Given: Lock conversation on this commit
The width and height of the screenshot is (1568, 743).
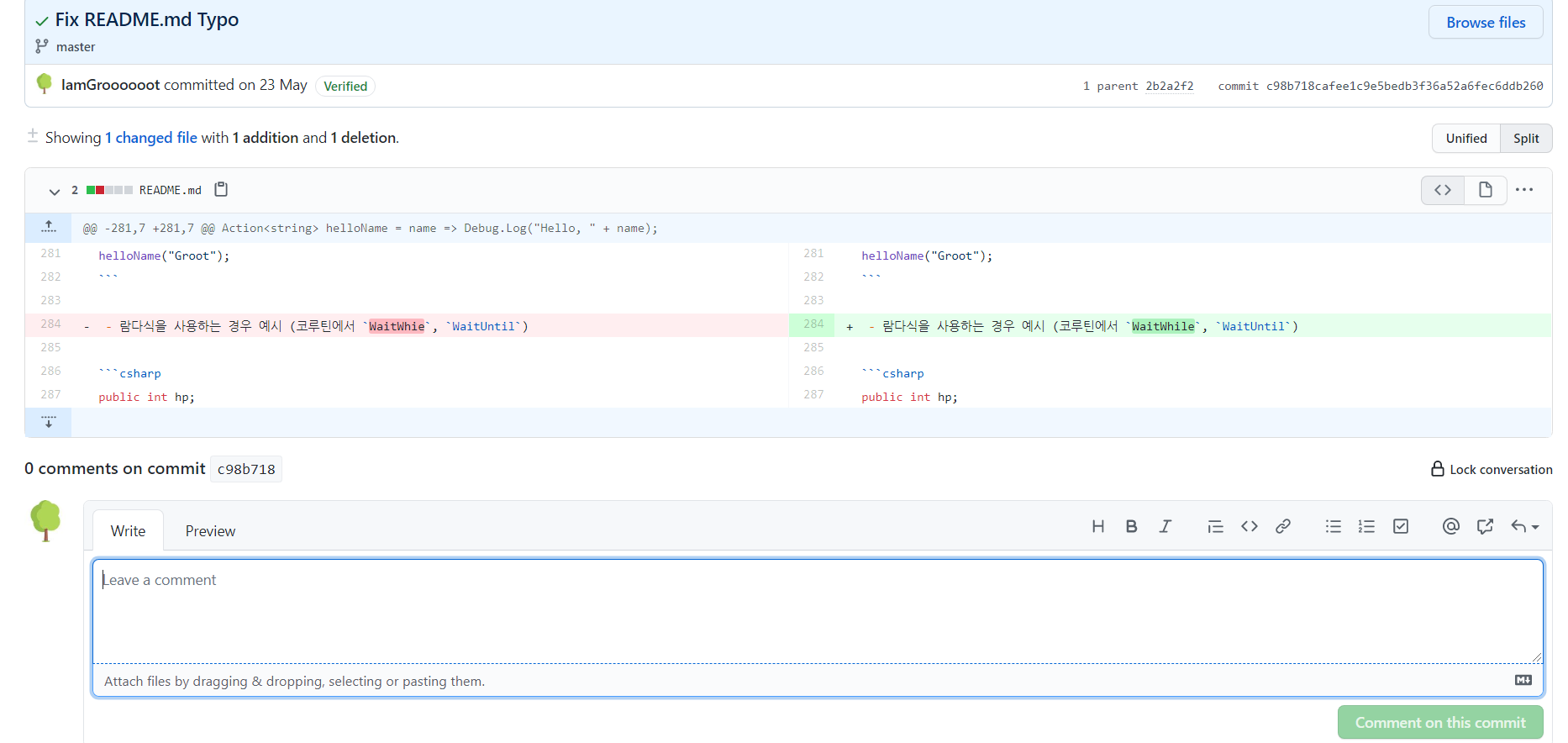Looking at the screenshot, I should [x=1492, y=469].
